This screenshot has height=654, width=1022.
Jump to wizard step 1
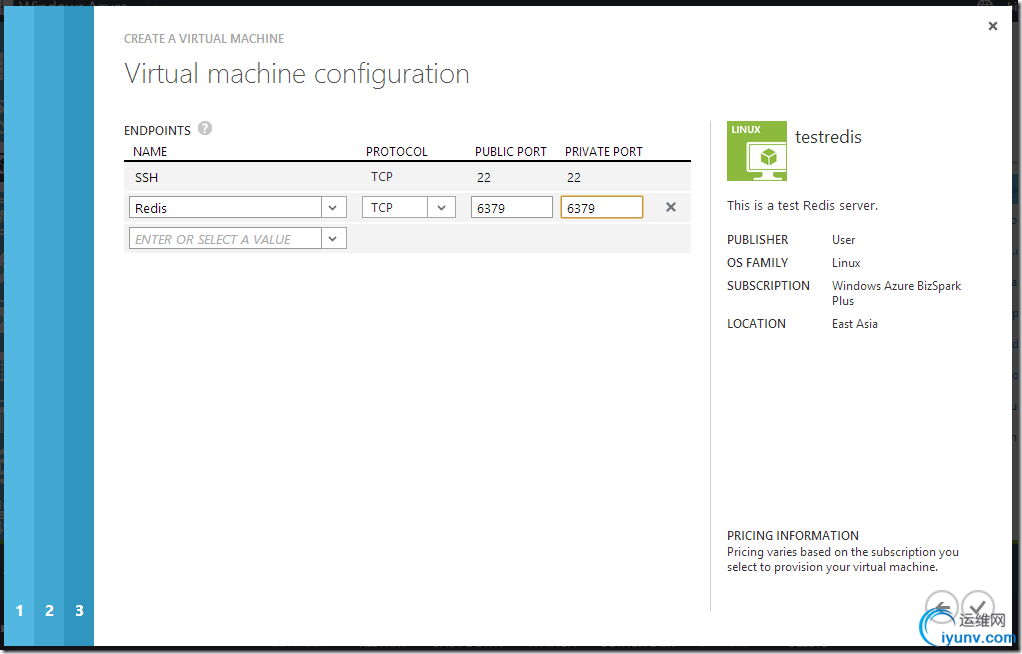20,611
